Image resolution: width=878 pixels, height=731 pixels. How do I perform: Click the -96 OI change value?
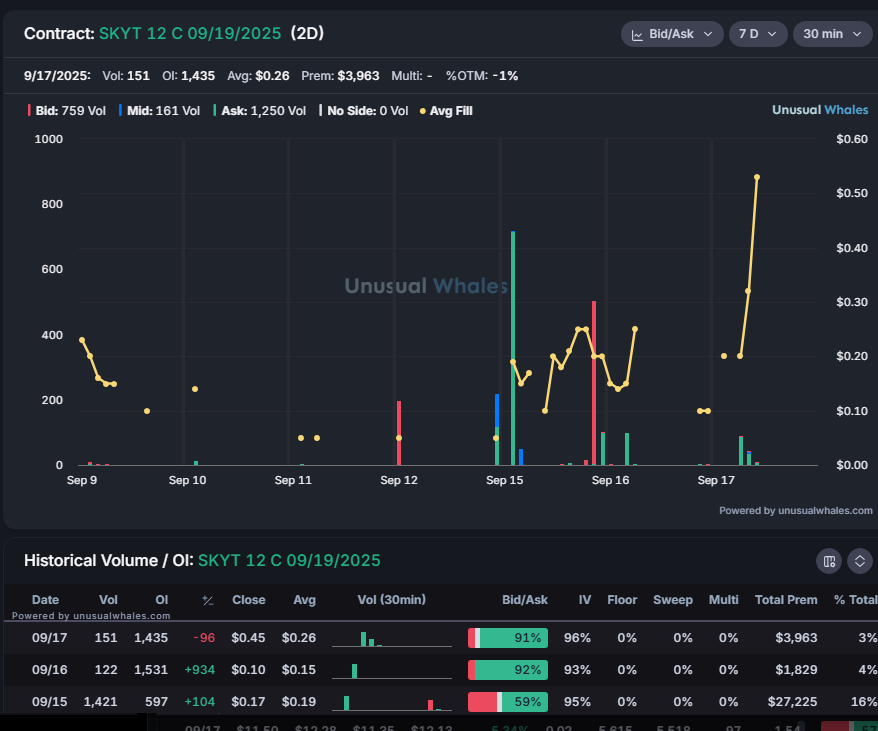[204, 637]
